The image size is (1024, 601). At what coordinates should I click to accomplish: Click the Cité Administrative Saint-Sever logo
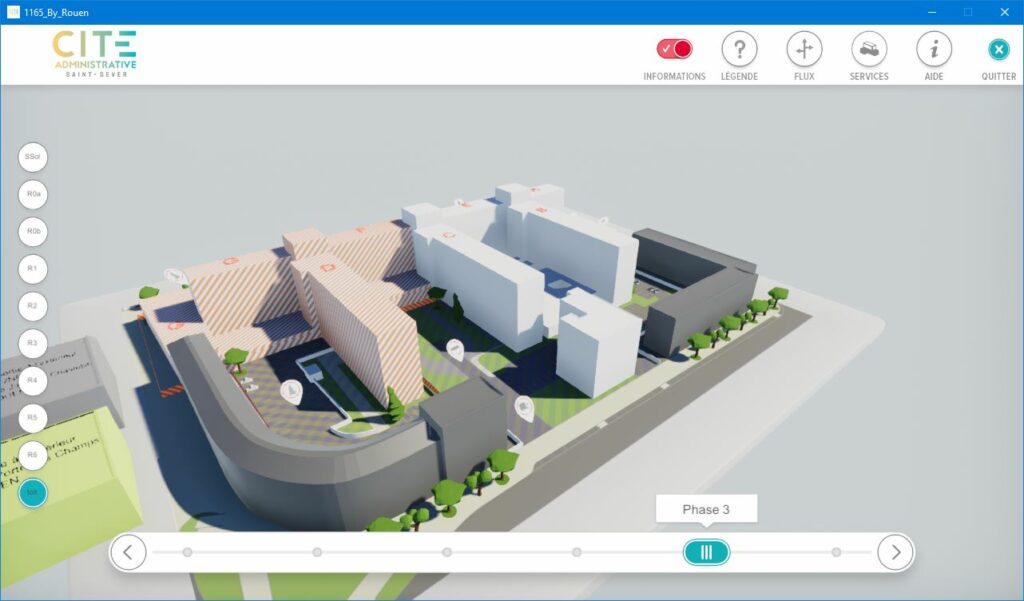point(95,54)
